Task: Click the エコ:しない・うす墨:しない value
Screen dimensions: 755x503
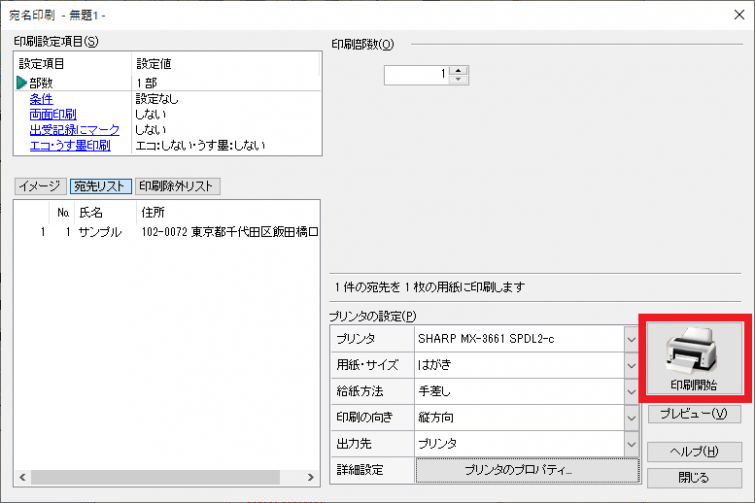Action: tap(200, 145)
